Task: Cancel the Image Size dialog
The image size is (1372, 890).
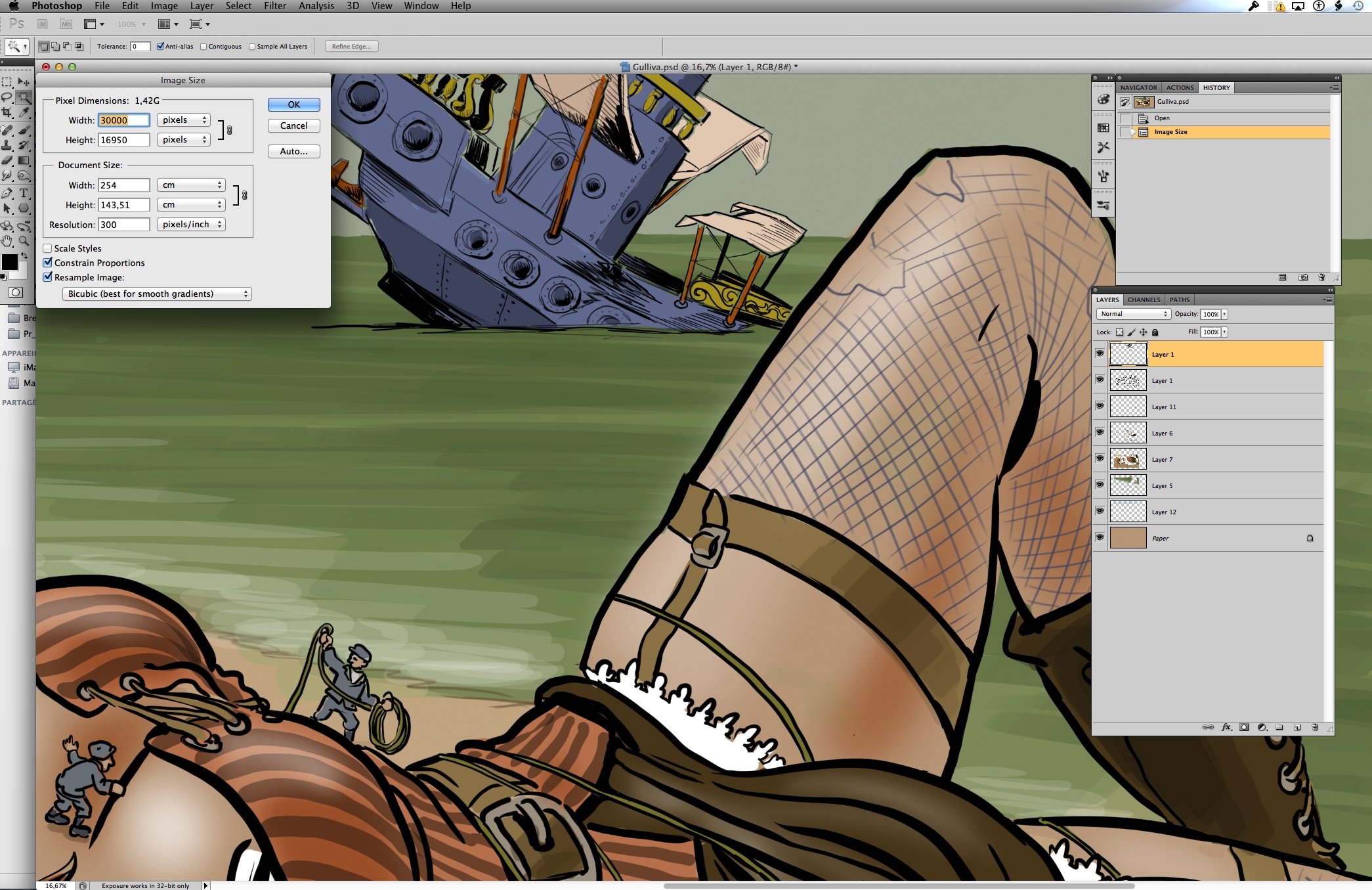Action: 294,125
